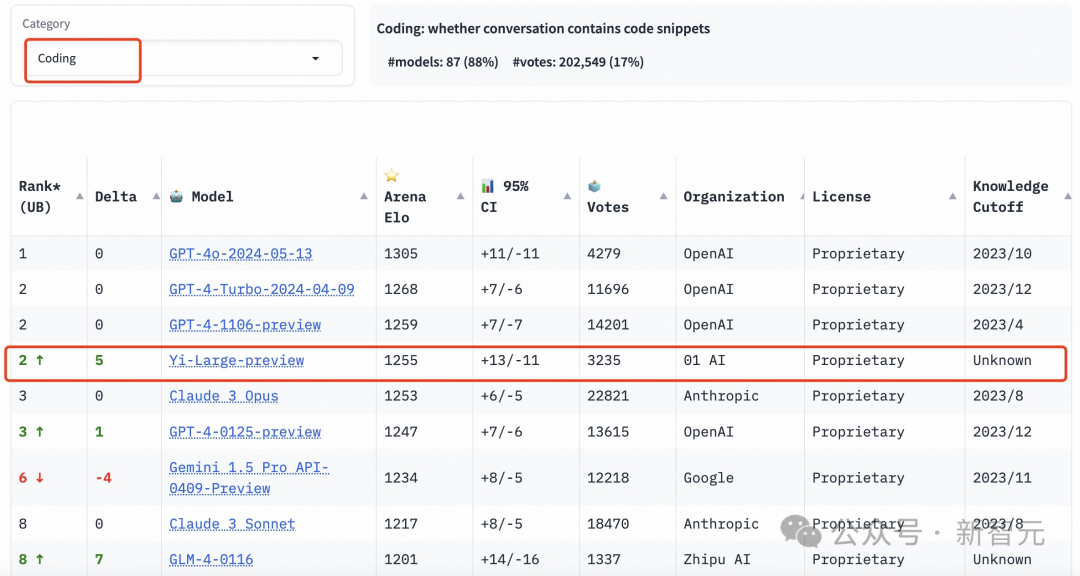The width and height of the screenshot is (1080, 576).
Task: Click sort arrow beside Model header
Action: pyautogui.click(x=364, y=196)
